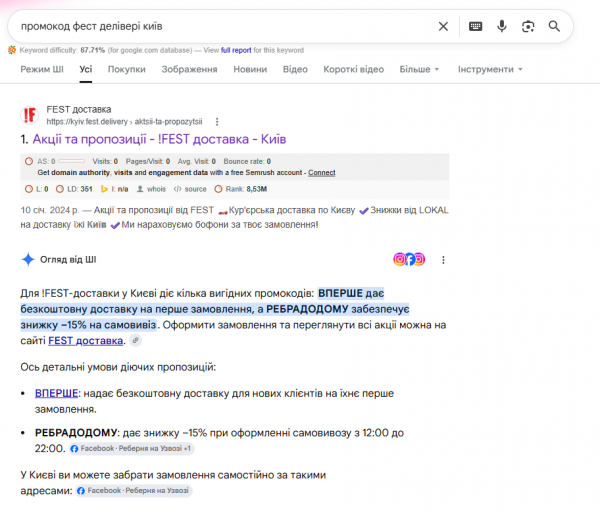
Task: Click the FEST доставка site favicon
Action: (x=29, y=115)
